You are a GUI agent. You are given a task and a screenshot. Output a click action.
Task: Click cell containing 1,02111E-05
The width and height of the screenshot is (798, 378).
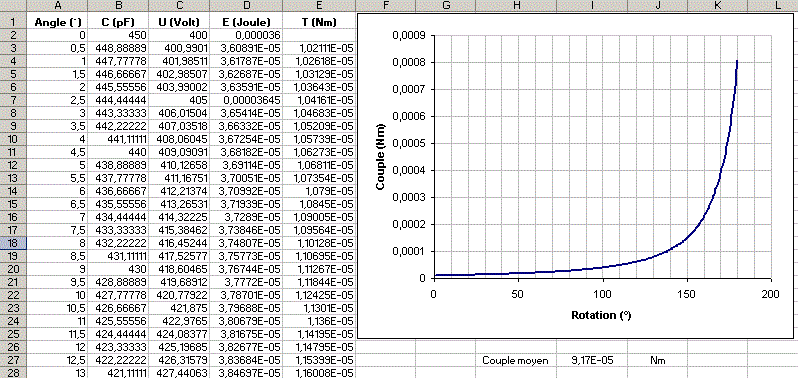319,48
